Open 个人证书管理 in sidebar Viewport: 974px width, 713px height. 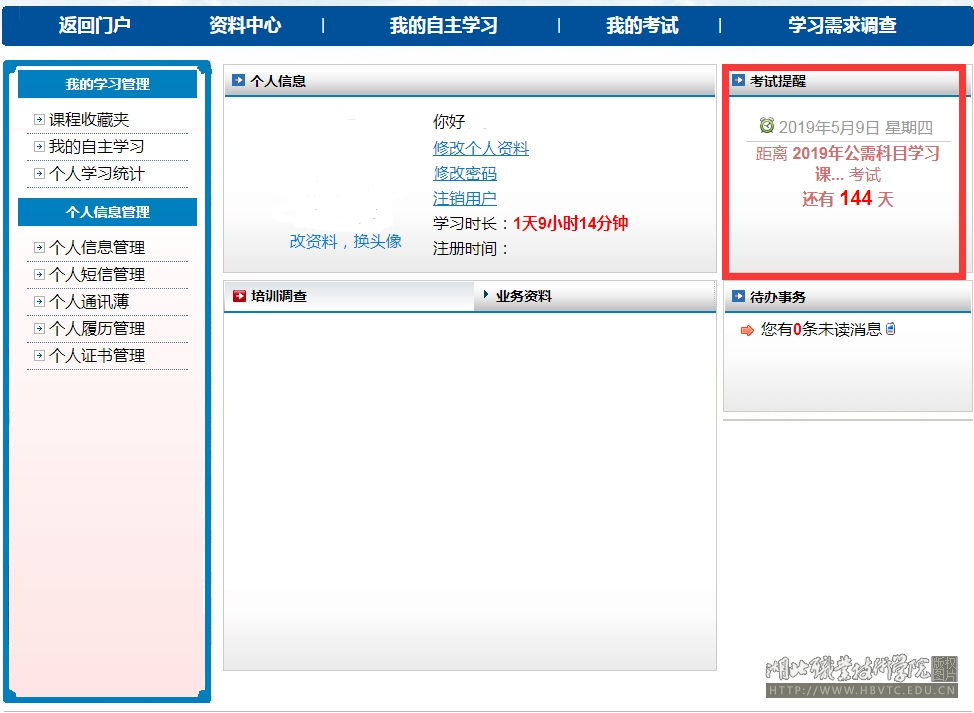[x=97, y=355]
